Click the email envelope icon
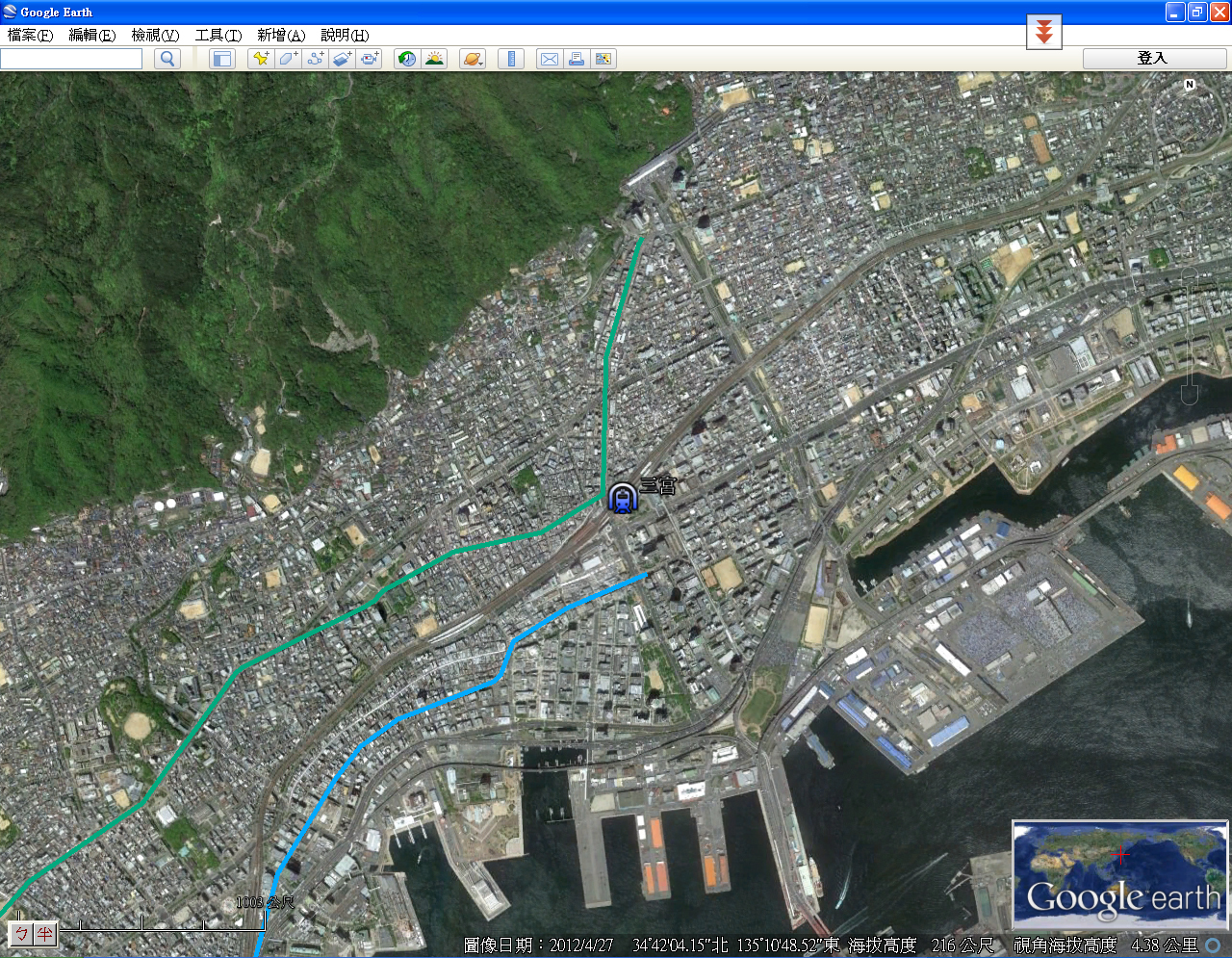Viewport: 1232px width, 958px height. [549, 59]
